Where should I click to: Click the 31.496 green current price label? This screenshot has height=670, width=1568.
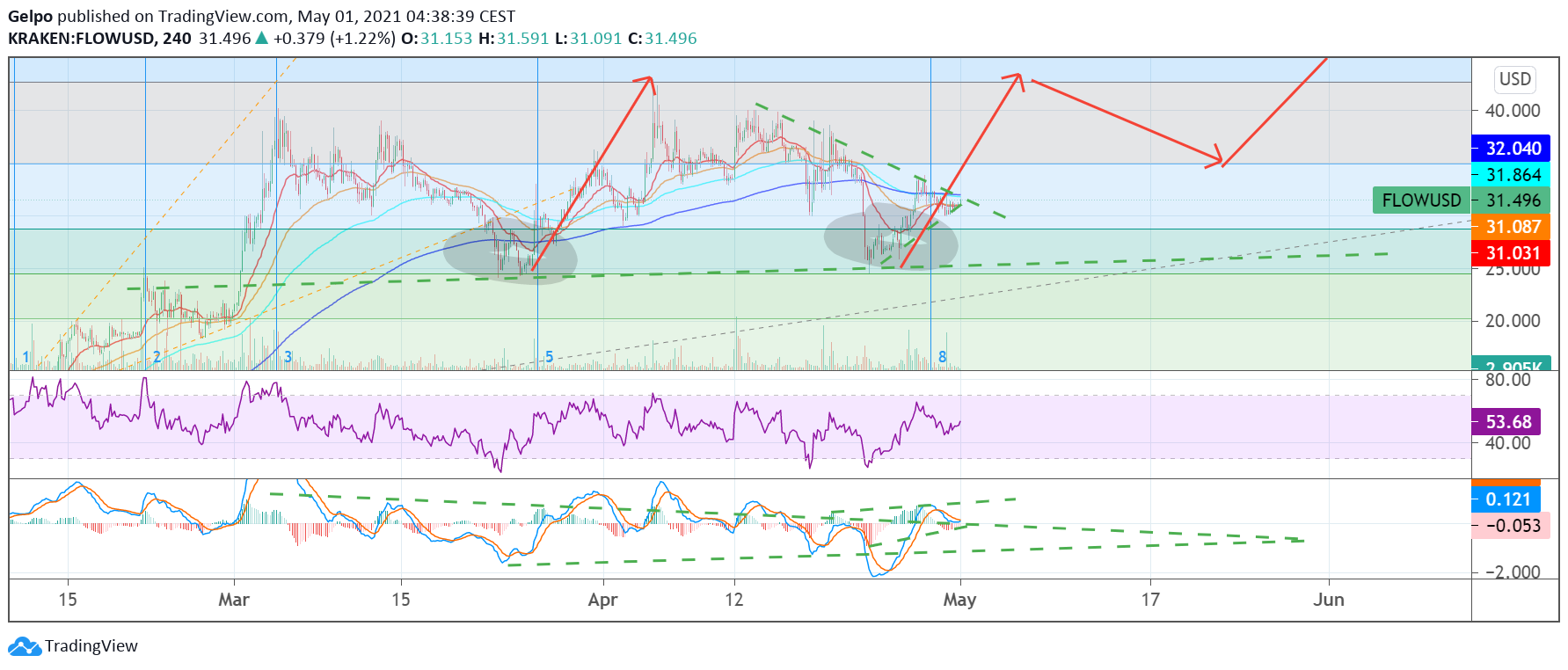[1512, 200]
